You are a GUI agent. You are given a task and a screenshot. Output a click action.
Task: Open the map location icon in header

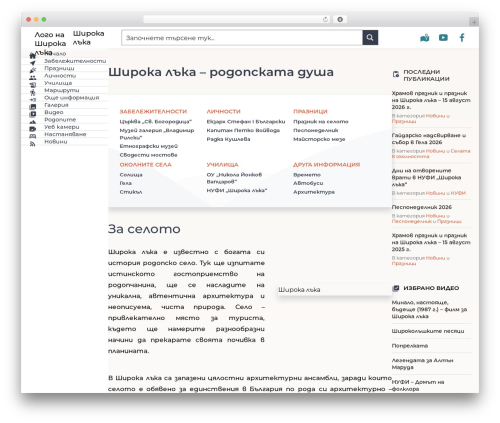tap(425, 38)
